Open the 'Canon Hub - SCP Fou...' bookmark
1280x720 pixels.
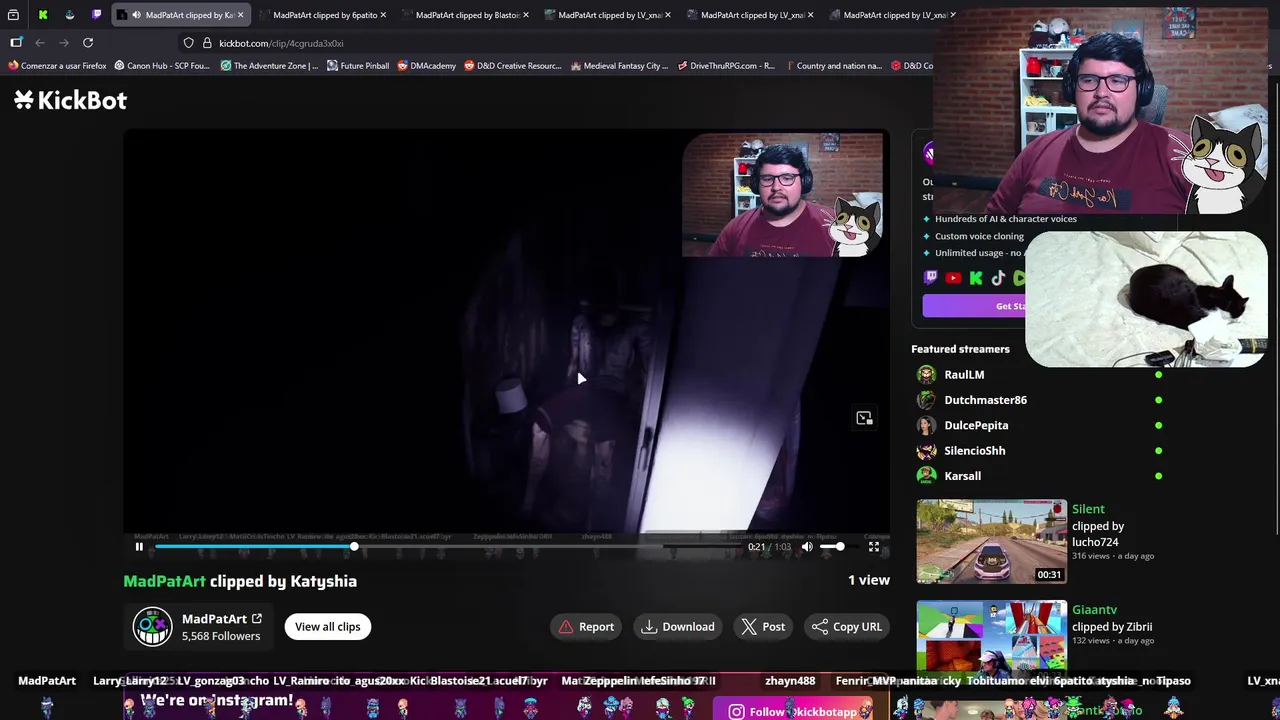[x=162, y=66]
